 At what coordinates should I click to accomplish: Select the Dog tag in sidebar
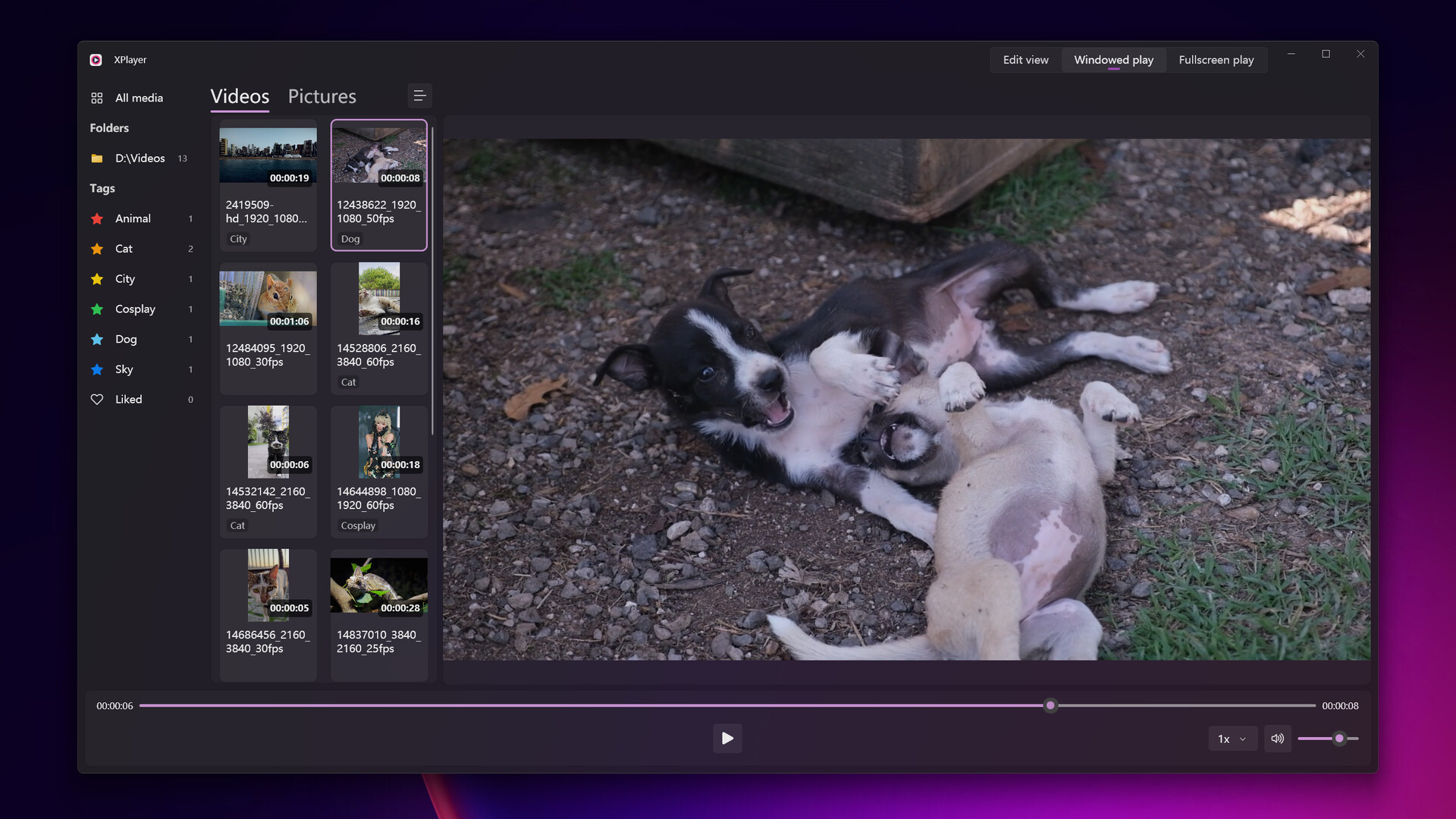[x=125, y=339]
